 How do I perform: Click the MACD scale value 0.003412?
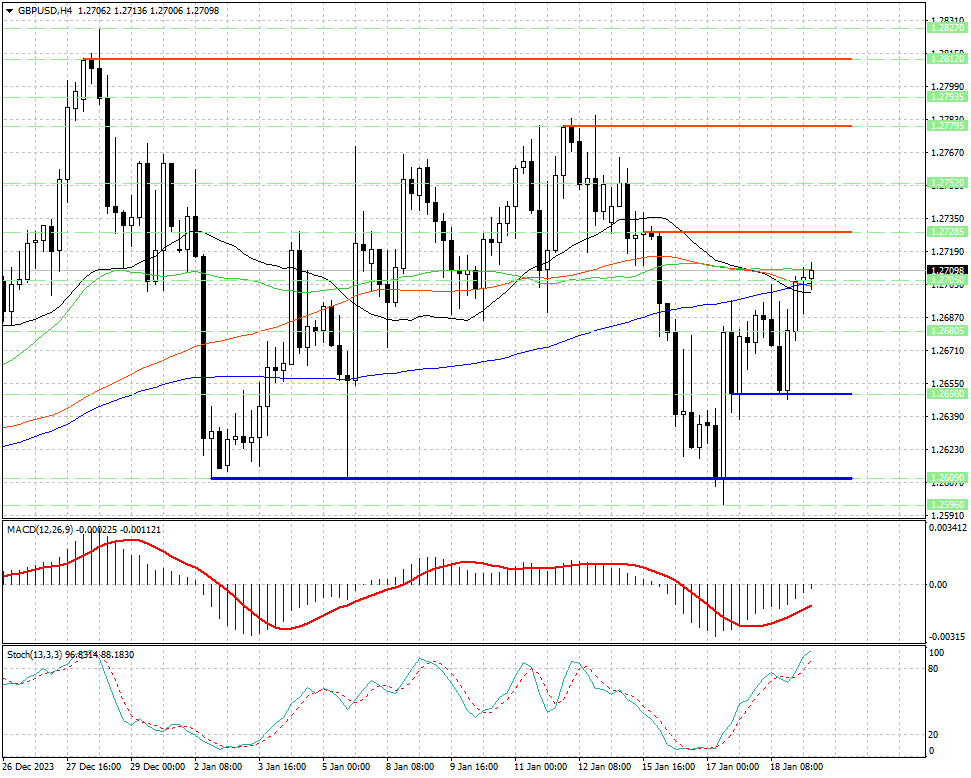[947, 528]
